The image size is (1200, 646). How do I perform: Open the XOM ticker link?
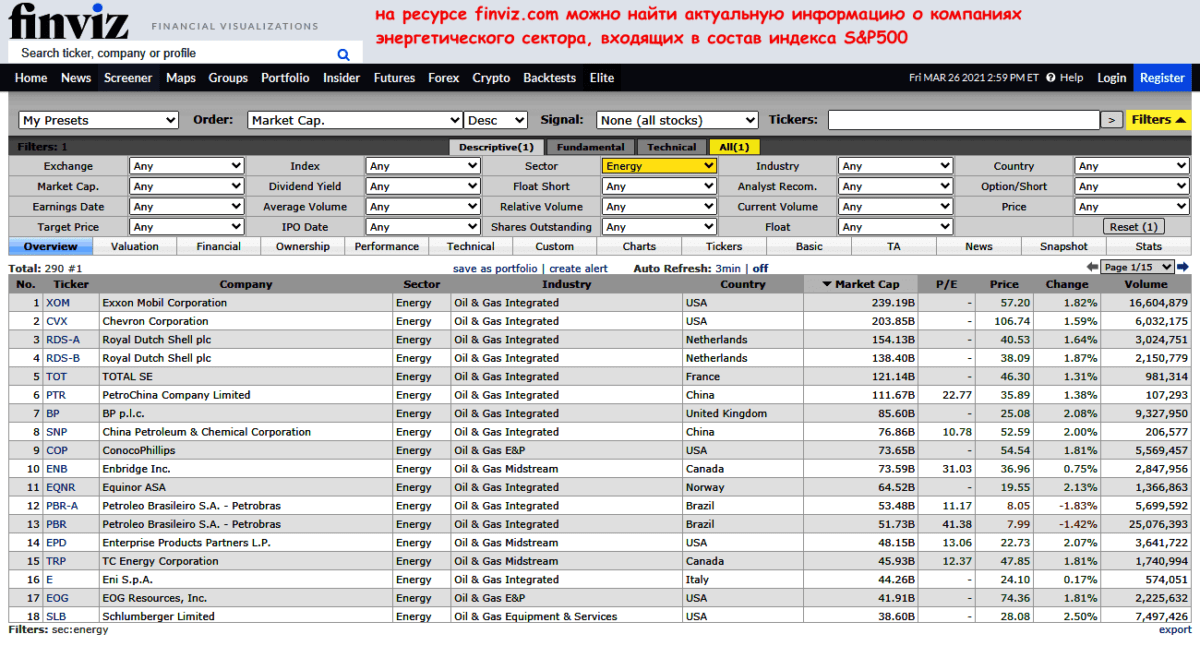[x=58, y=303]
